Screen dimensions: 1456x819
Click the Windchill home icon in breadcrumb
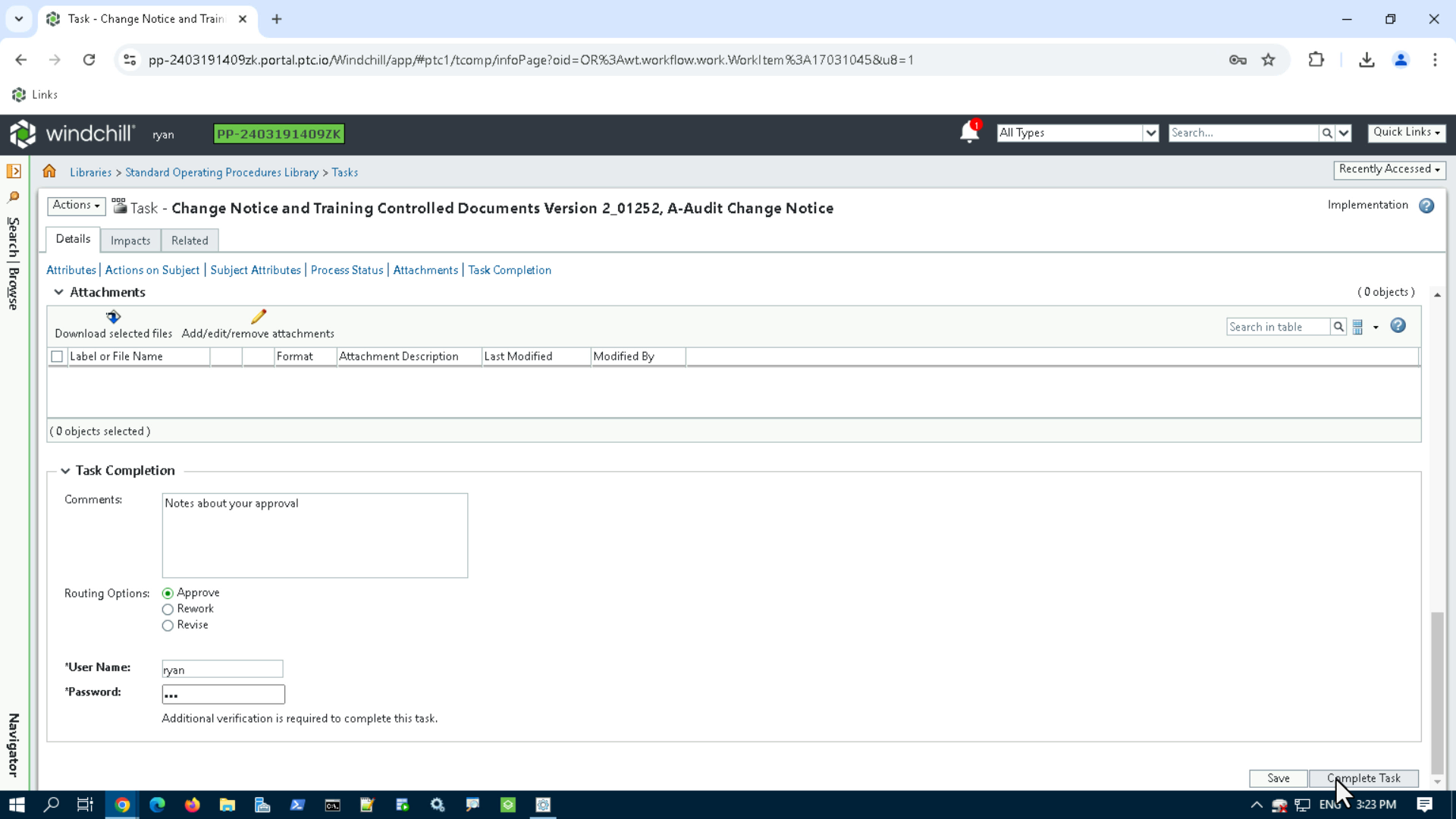pyautogui.click(x=49, y=171)
